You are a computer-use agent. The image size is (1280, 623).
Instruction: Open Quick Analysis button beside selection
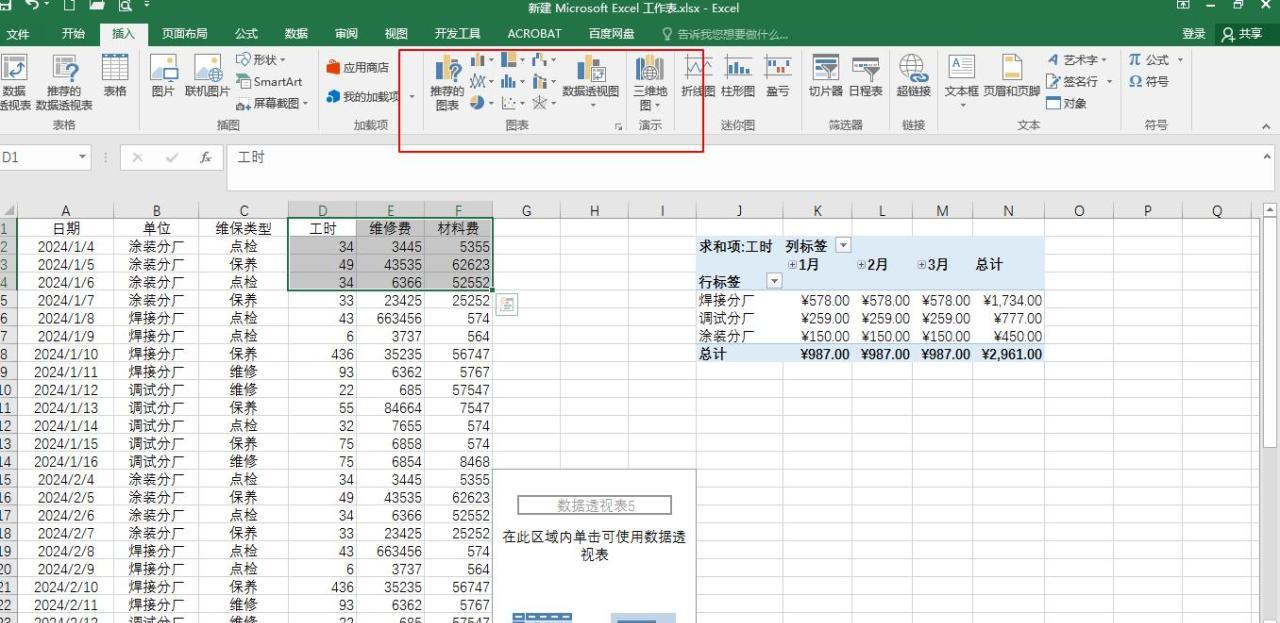[x=507, y=305]
